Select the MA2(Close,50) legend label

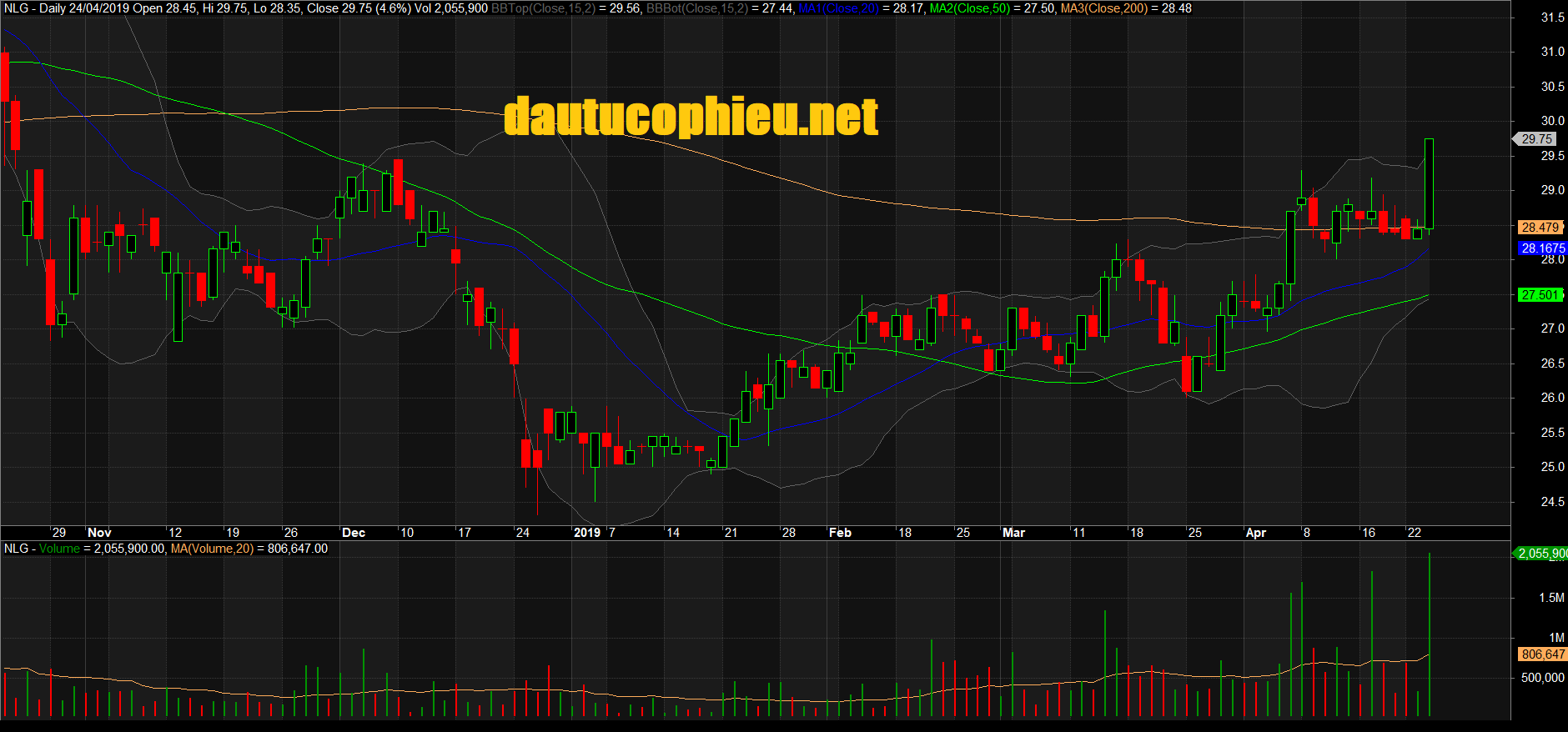tap(970, 8)
